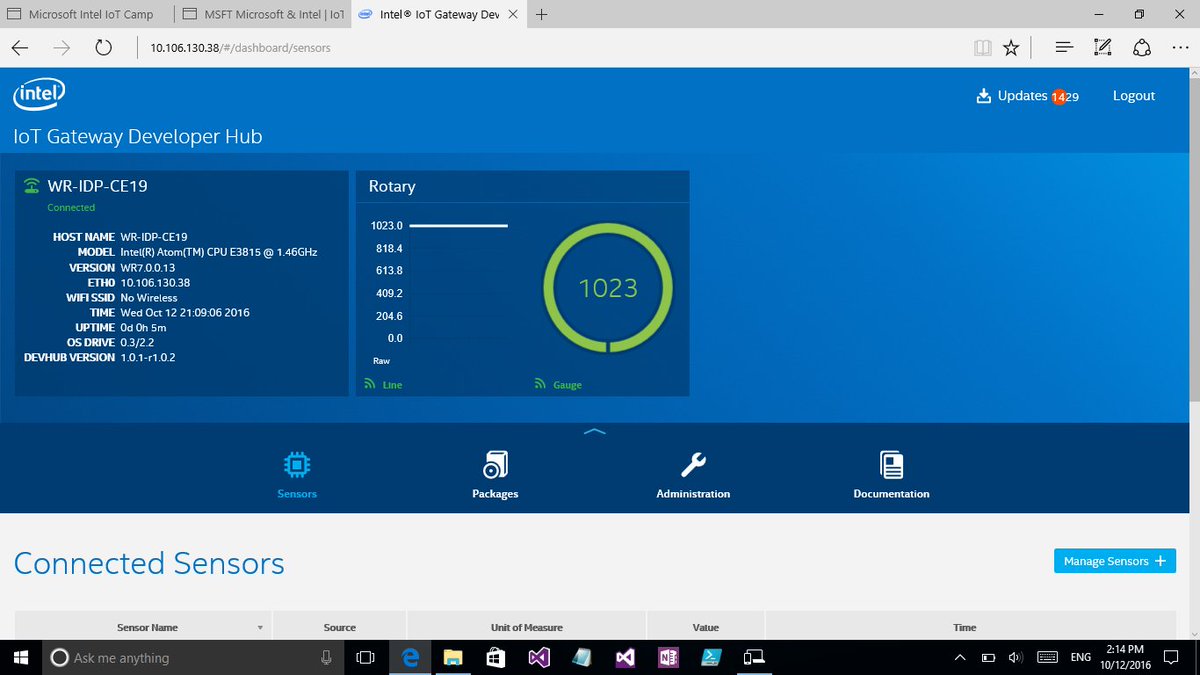
Task: Go forward in the browser
Action: tap(62, 47)
